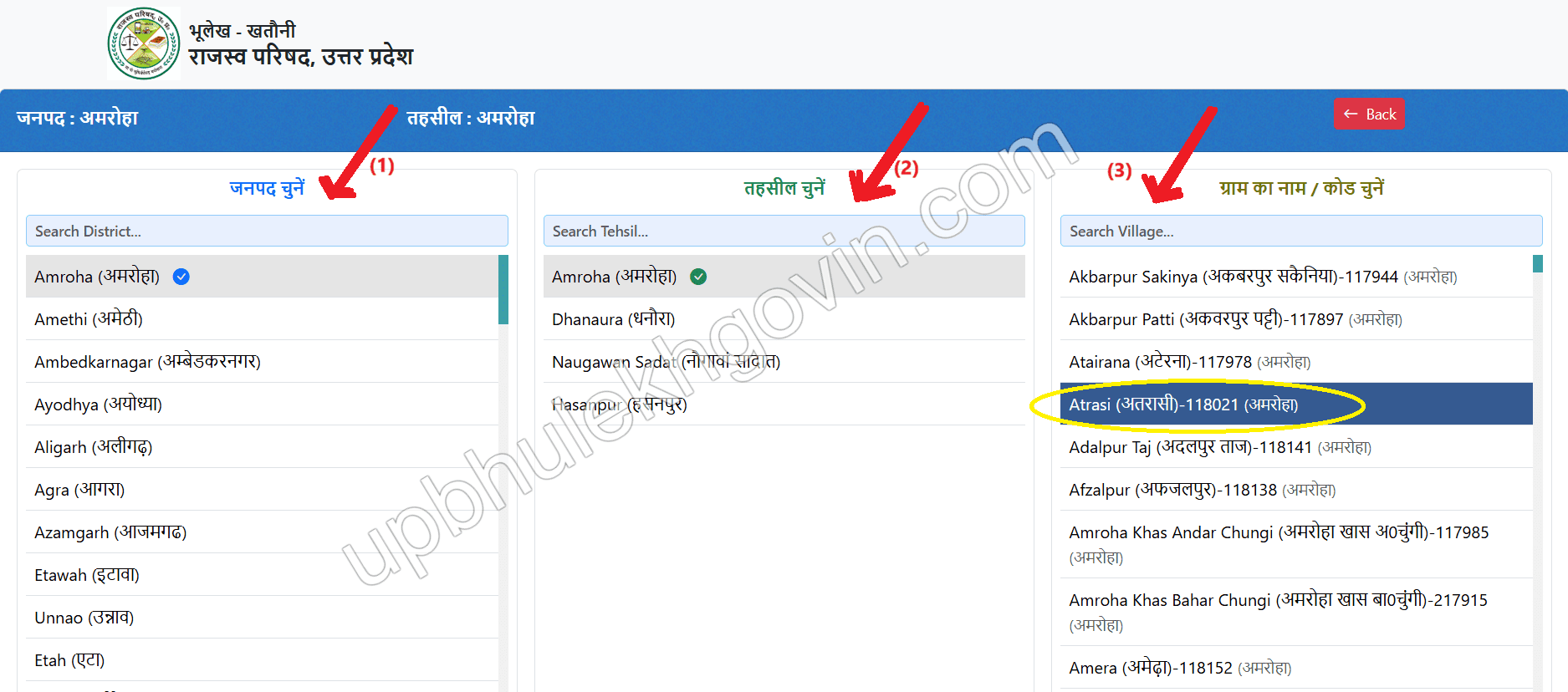Click the Revenue Board logo emblem
The height and width of the screenshot is (692, 1568).
pos(144,43)
